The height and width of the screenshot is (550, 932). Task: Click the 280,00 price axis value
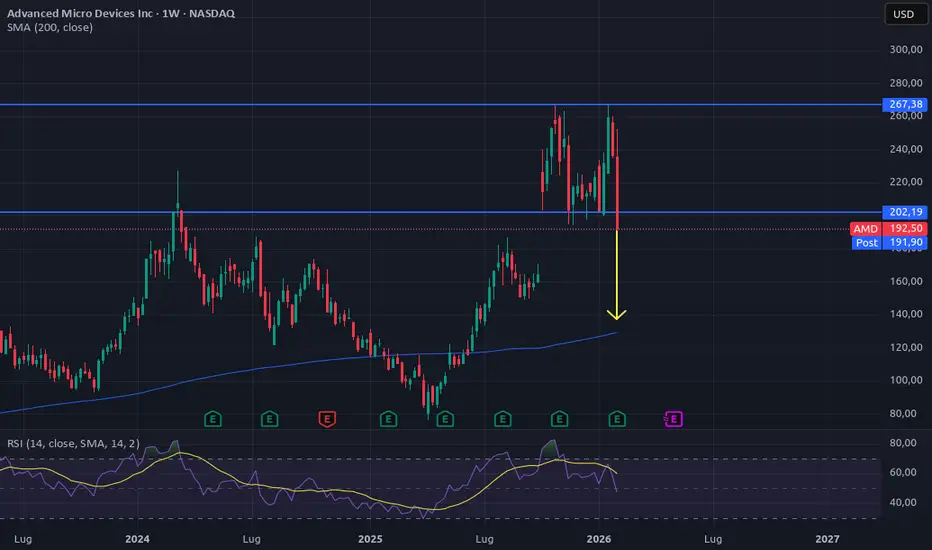(906, 83)
